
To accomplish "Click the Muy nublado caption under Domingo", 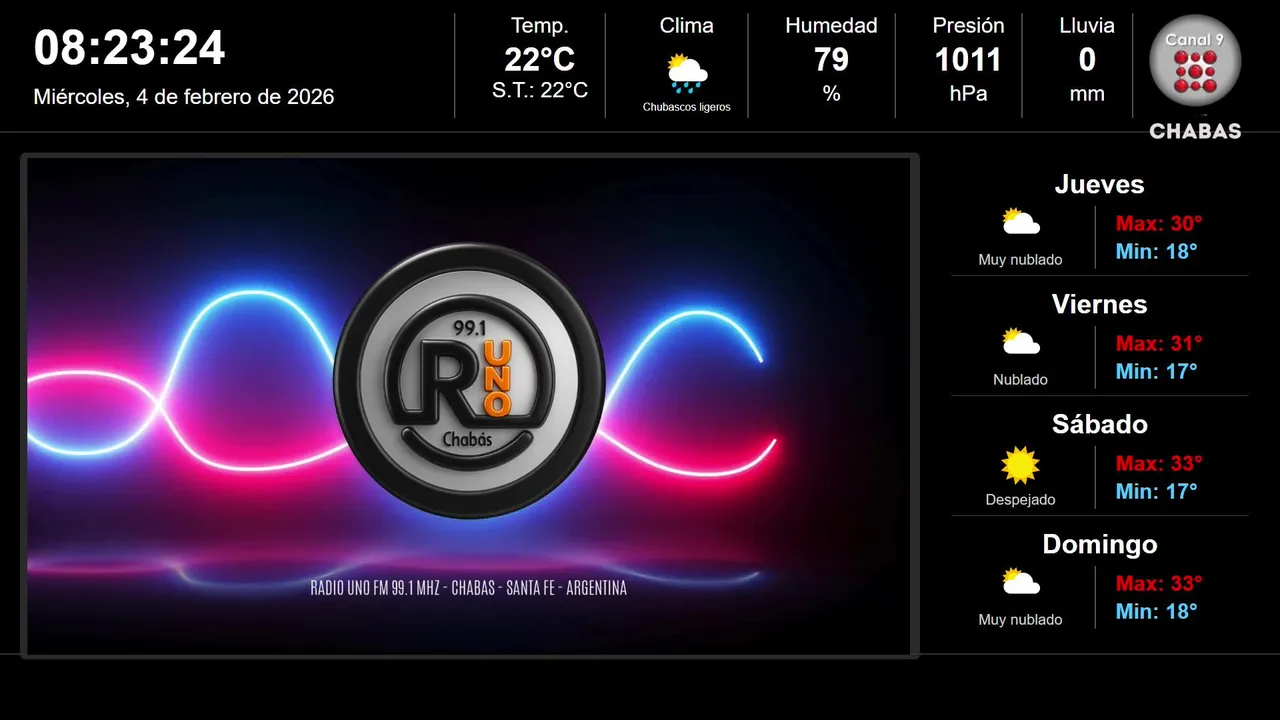I will pos(1021,620).
